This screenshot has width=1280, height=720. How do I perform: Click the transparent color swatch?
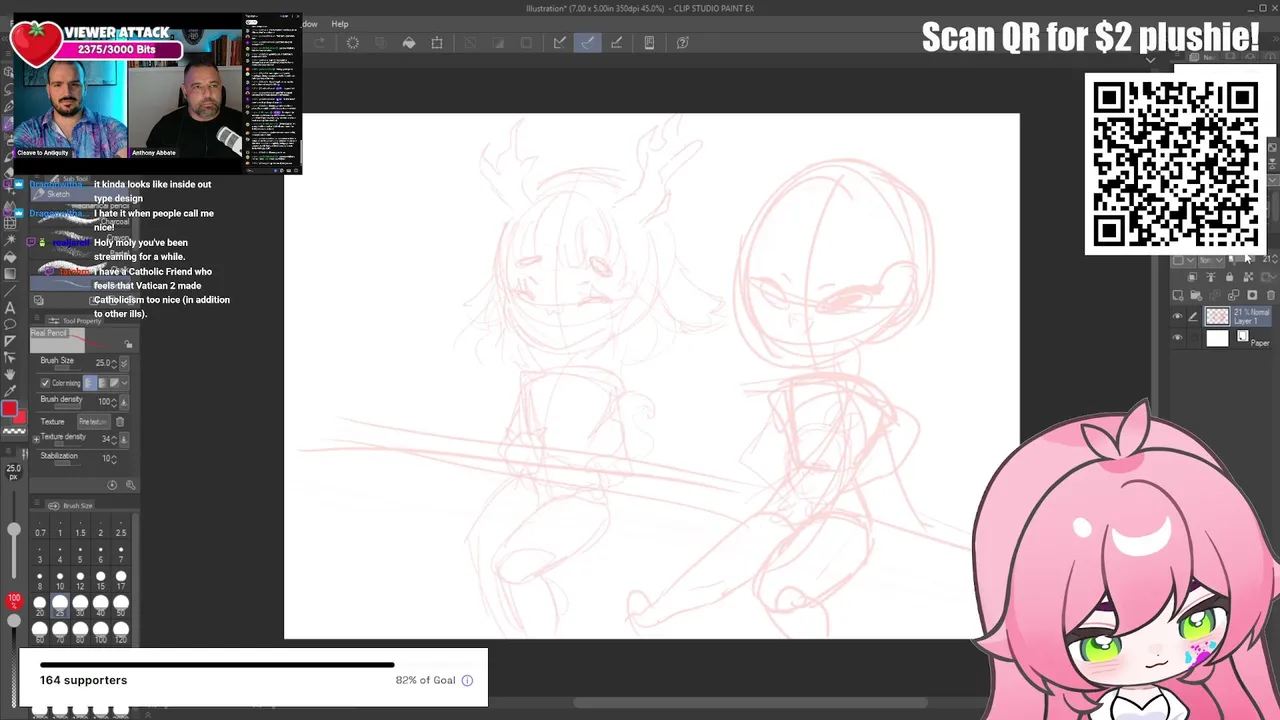14,431
